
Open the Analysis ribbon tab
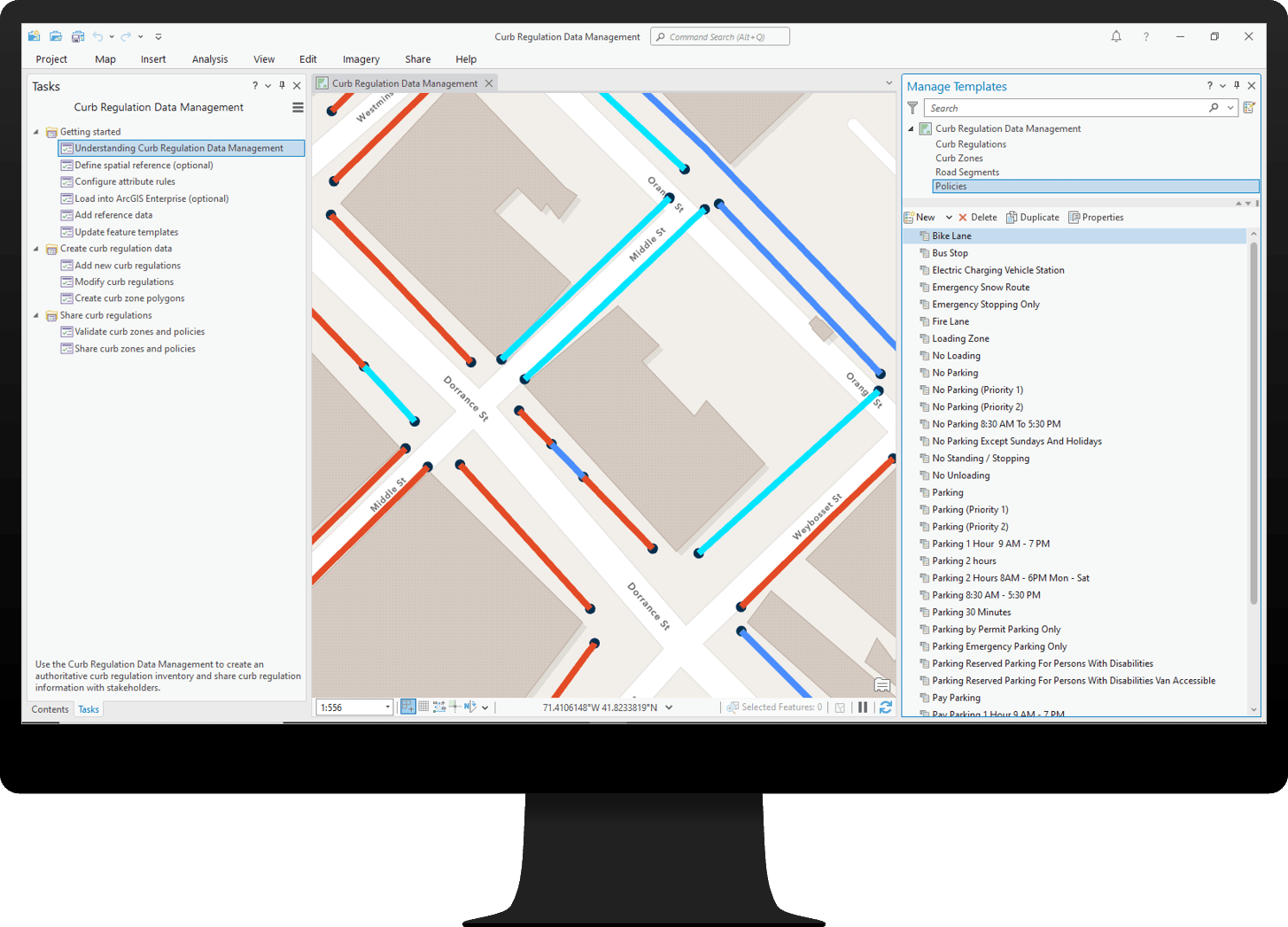(210, 59)
